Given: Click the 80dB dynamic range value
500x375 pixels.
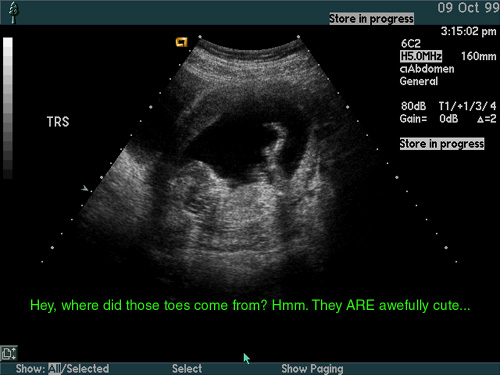Looking at the screenshot, I should 413,106.
